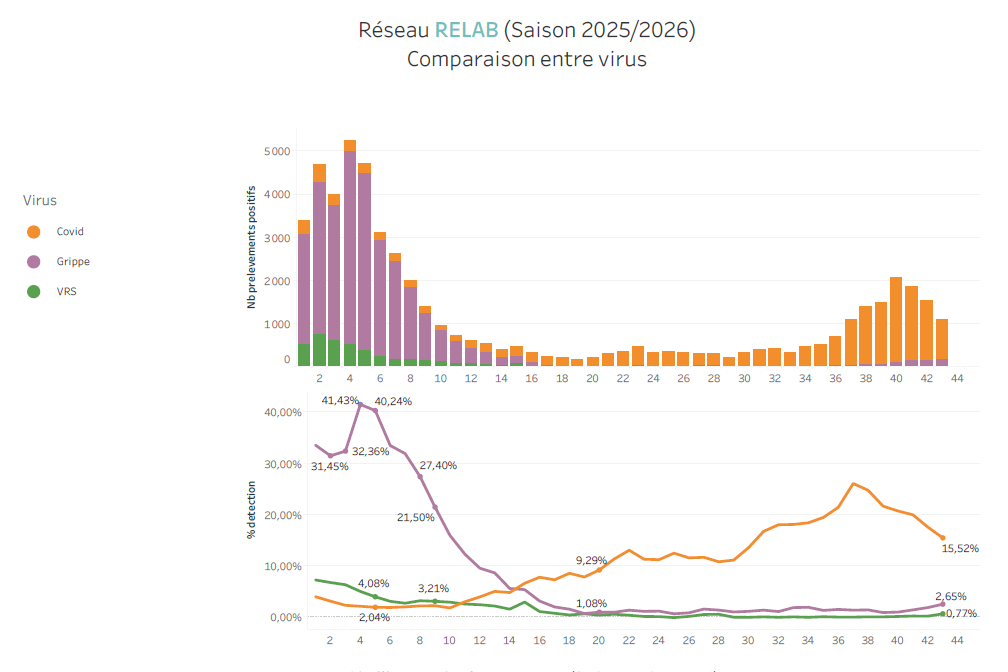Image resolution: width=1008 pixels, height=672 pixels.
Task: Click the orange Covid legend circle
Action: tap(34, 232)
